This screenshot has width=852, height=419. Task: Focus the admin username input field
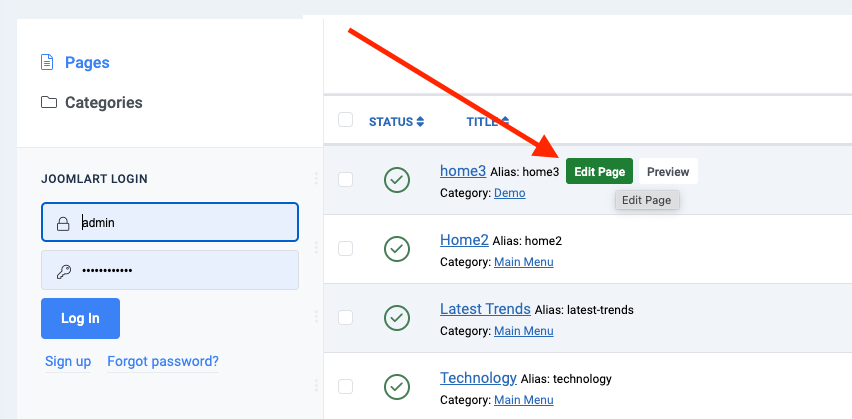(x=185, y=223)
